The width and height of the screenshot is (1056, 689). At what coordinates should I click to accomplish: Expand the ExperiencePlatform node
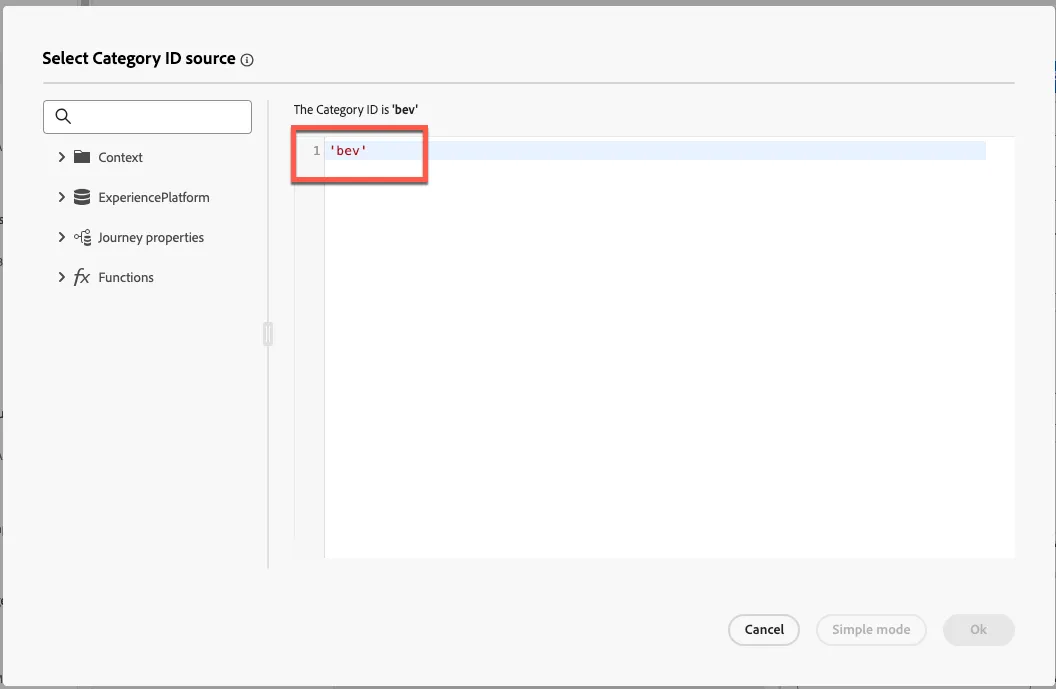coord(61,197)
